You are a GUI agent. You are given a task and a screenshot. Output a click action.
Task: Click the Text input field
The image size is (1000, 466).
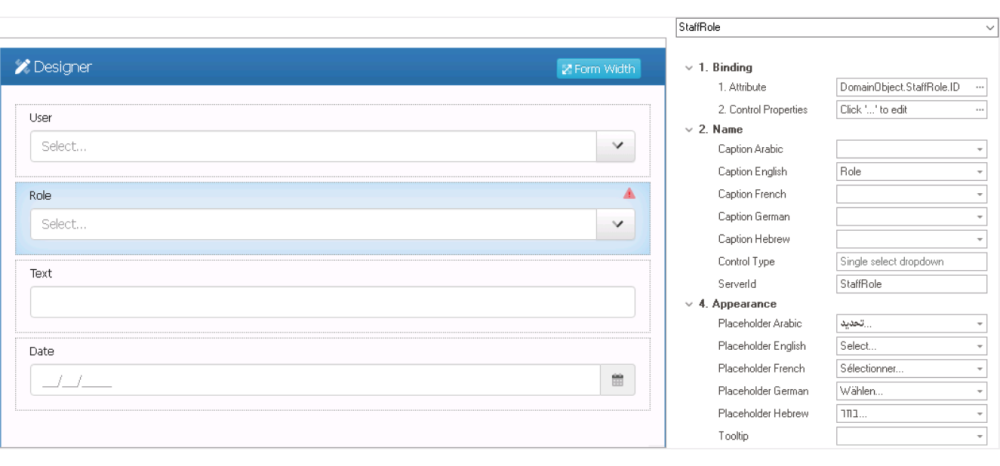point(332,302)
